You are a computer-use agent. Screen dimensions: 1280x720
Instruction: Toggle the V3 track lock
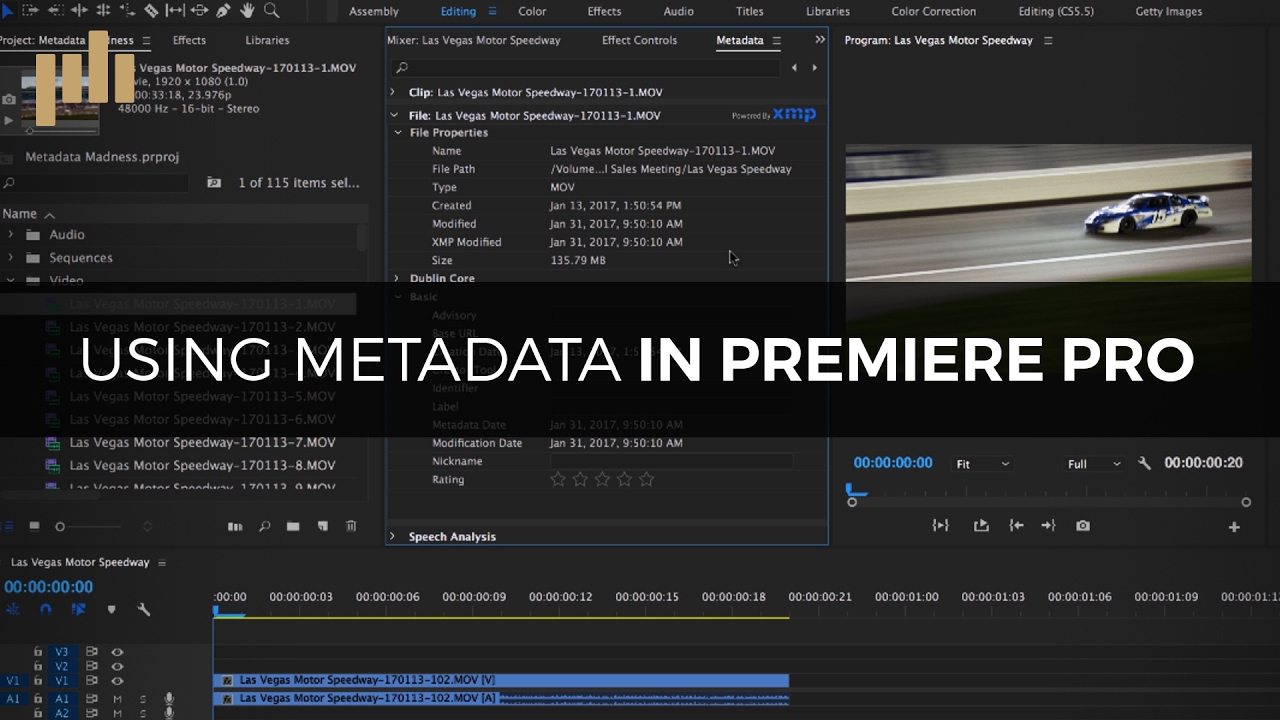[x=38, y=652]
